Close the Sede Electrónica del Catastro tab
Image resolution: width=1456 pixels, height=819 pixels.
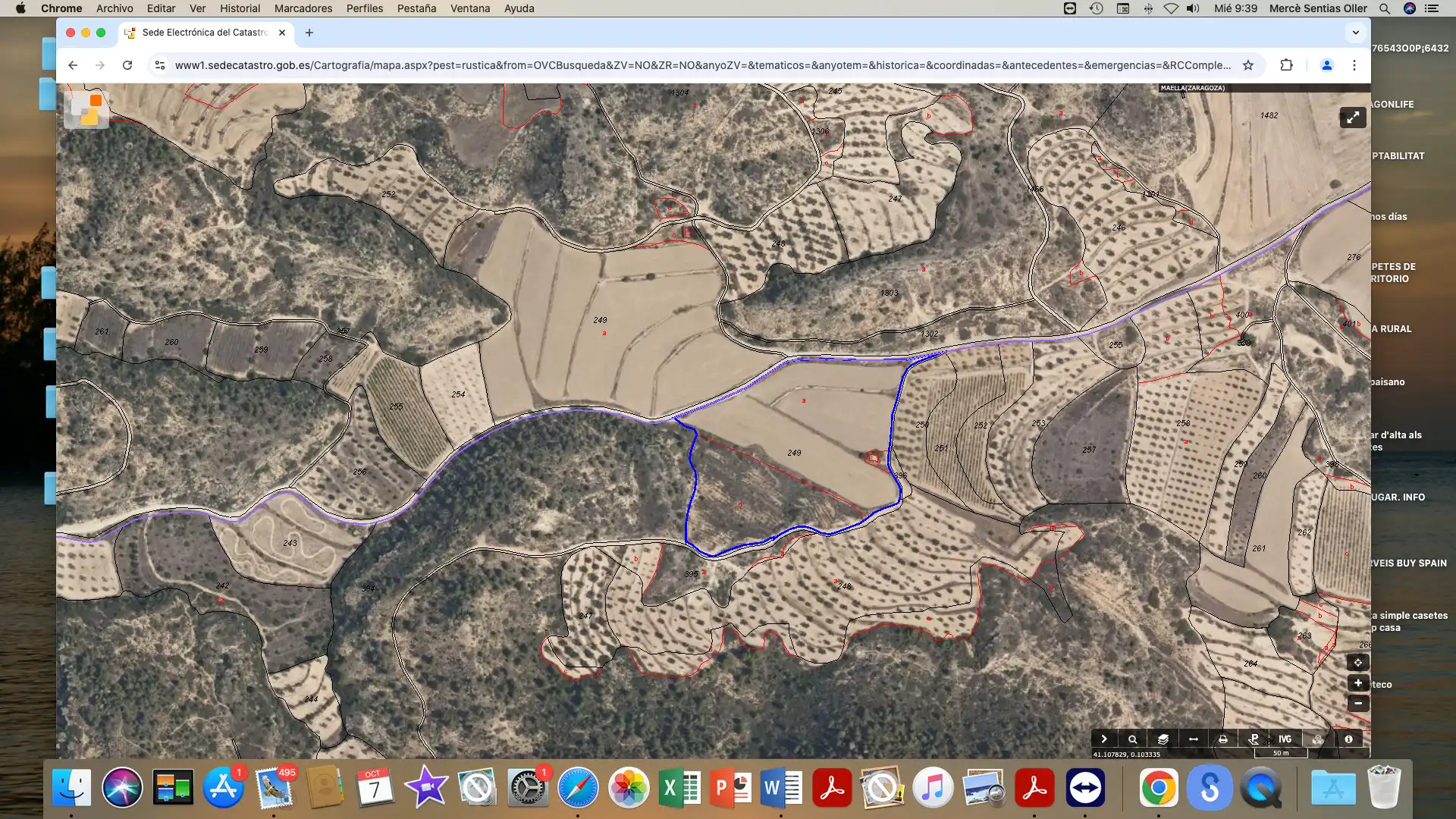pyautogui.click(x=282, y=33)
